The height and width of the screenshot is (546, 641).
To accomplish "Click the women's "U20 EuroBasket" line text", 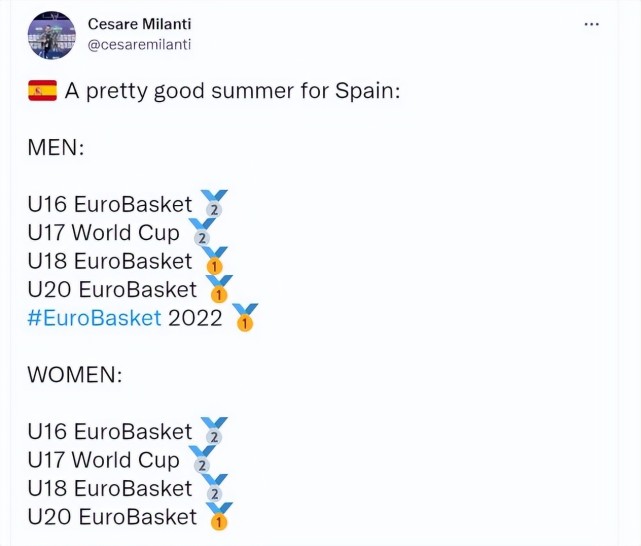I will point(112,517).
